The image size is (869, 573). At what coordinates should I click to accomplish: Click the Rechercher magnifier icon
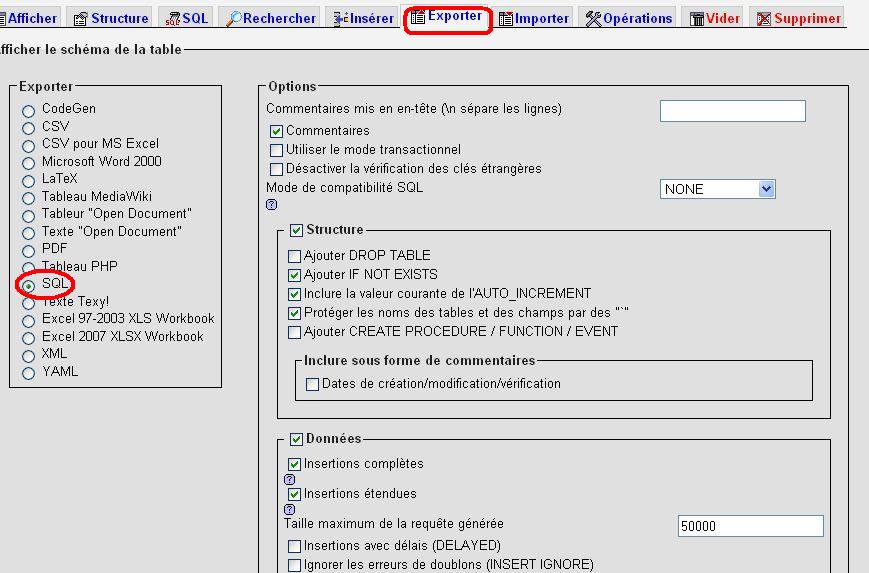click(x=233, y=18)
